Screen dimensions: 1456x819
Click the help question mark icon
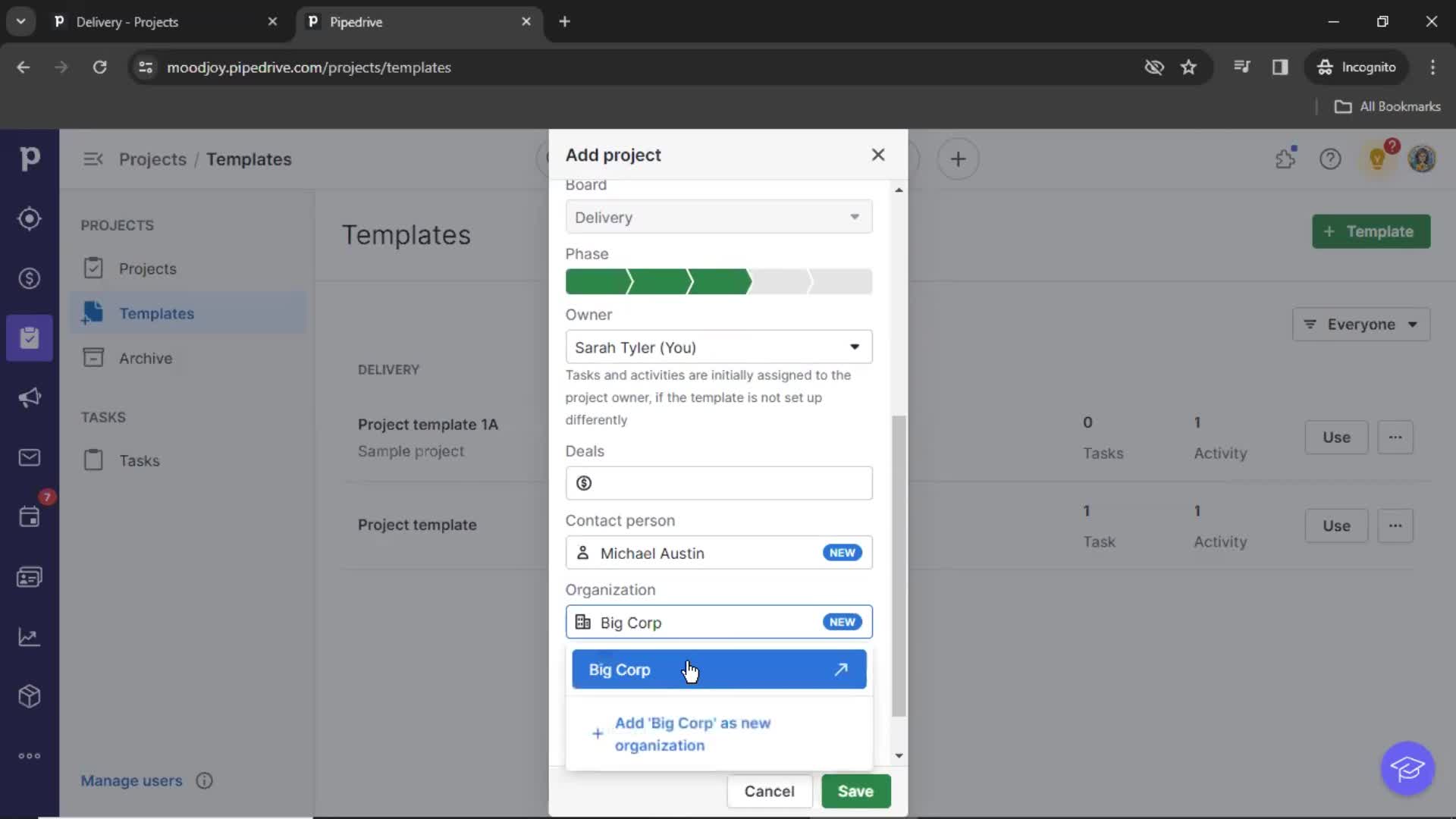coord(1330,158)
